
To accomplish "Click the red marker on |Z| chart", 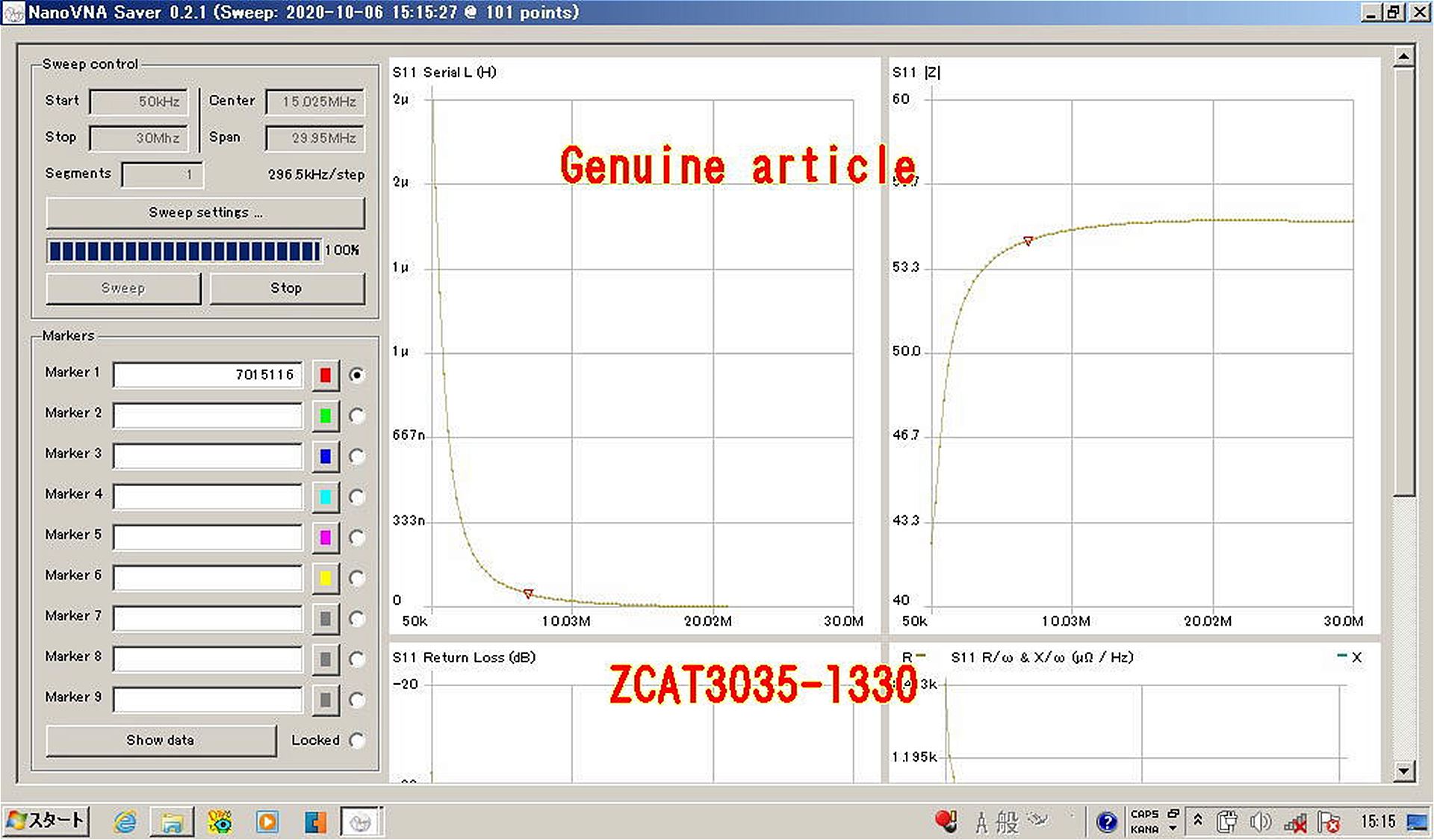I will tap(1028, 240).
